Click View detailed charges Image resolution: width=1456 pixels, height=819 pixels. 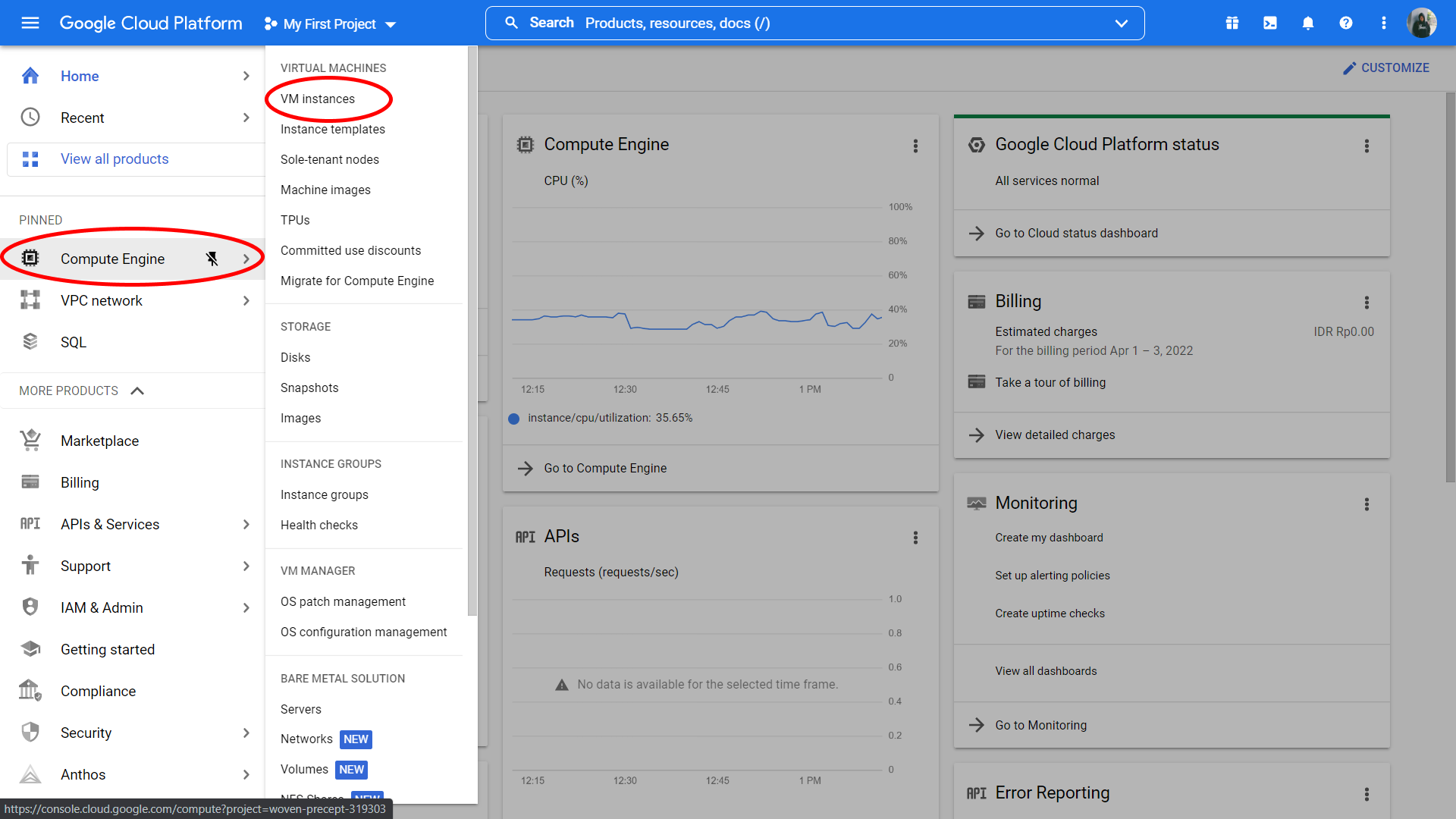pos(1054,435)
